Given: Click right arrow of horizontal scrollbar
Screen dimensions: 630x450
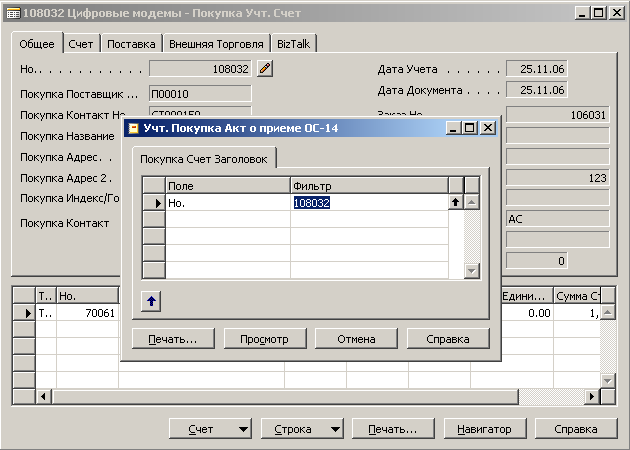Looking at the screenshot, I should [x=592, y=397].
